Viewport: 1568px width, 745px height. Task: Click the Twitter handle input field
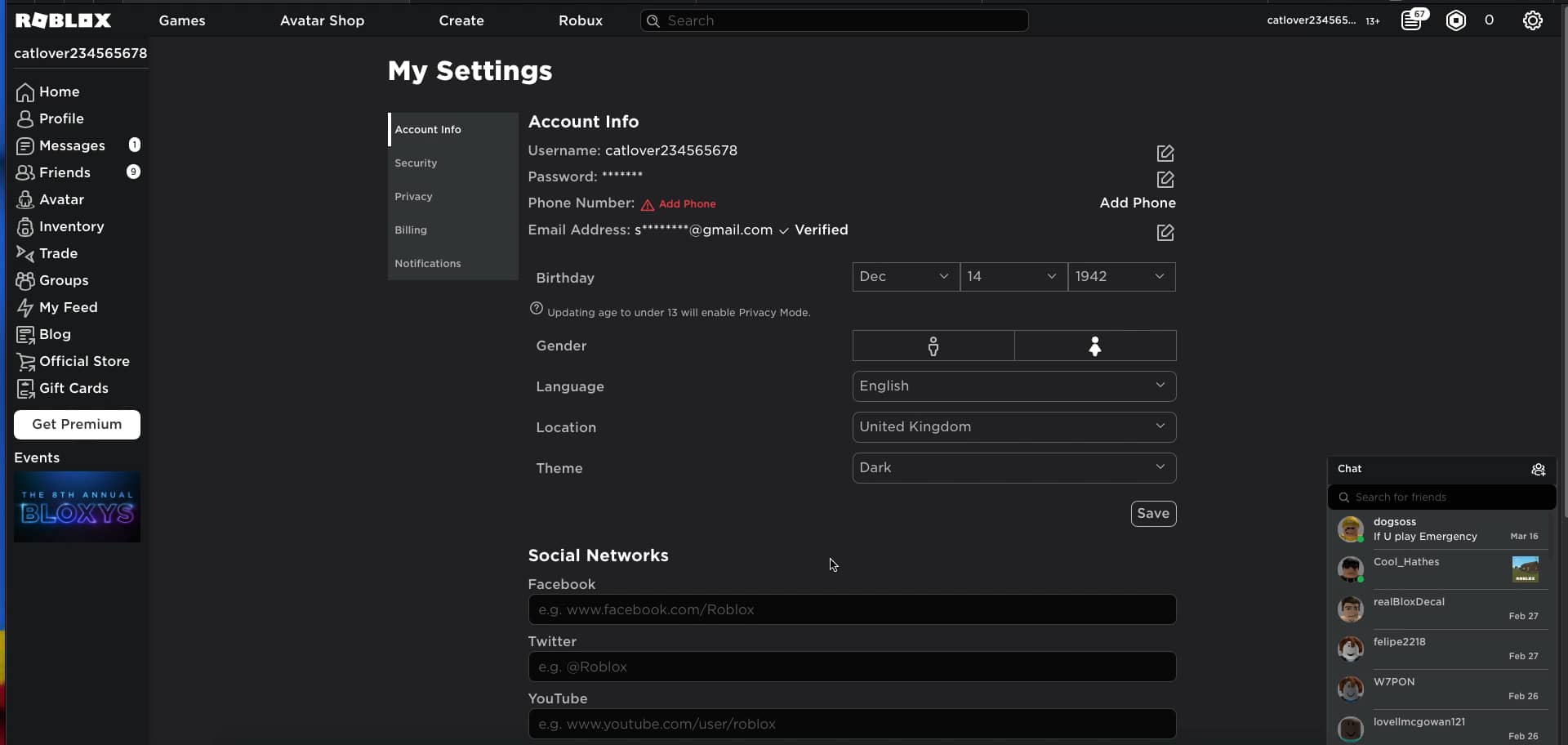tap(852, 667)
